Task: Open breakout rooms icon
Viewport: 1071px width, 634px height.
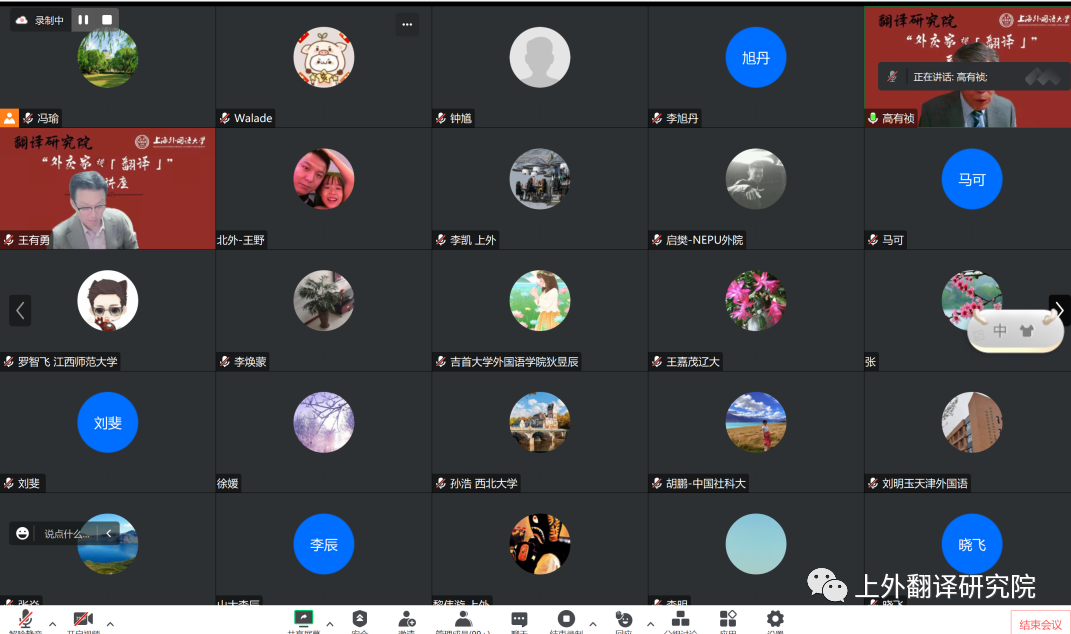Action: [680, 619]
